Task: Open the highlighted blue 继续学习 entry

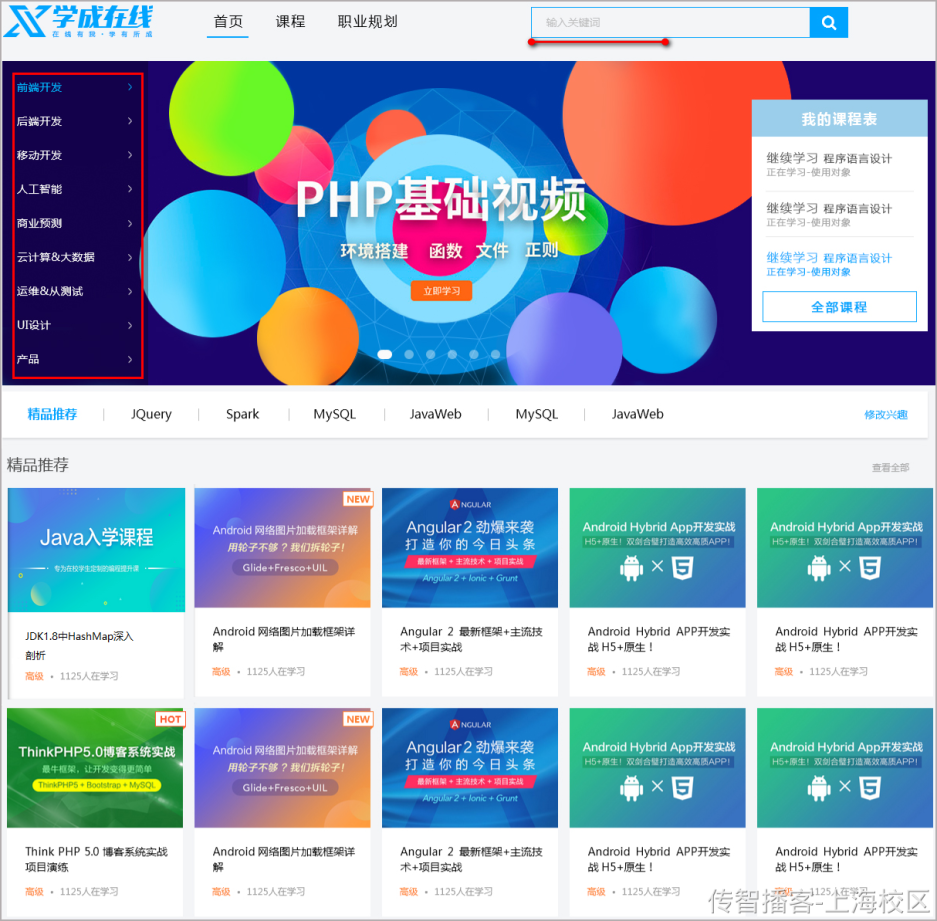Action: (829, 264)
